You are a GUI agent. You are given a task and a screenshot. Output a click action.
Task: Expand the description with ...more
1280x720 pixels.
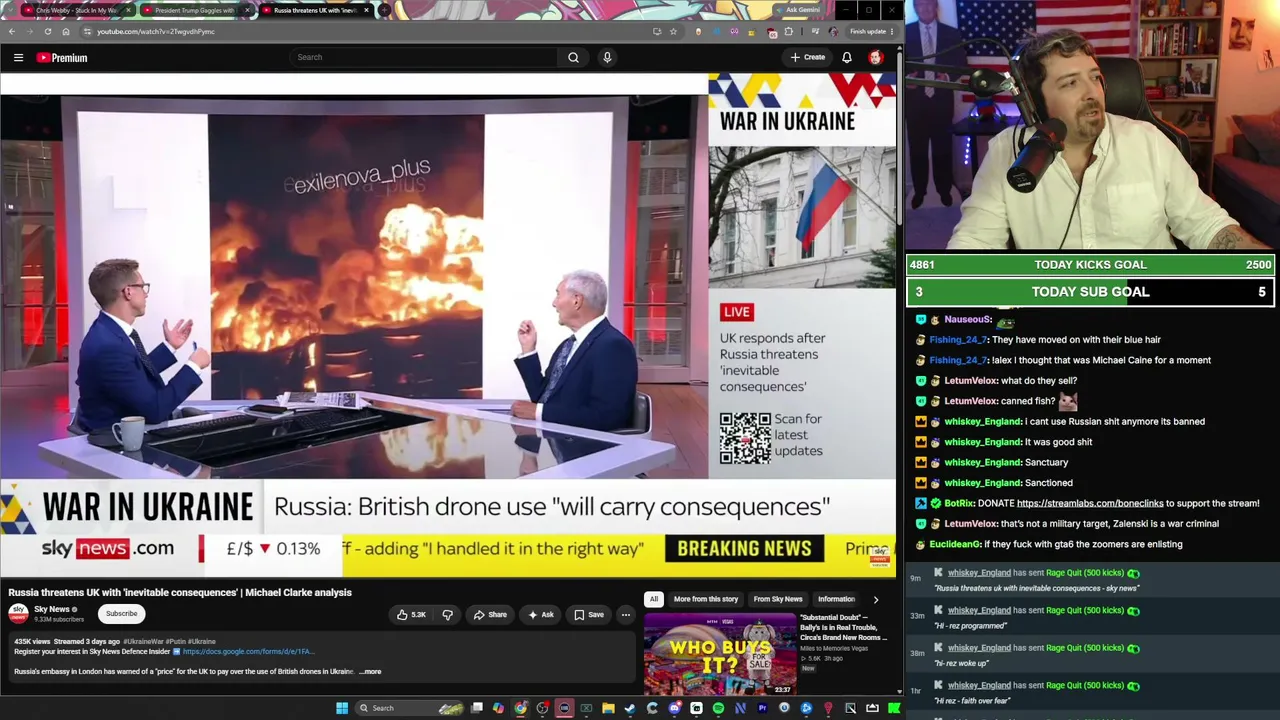point(370,672)
